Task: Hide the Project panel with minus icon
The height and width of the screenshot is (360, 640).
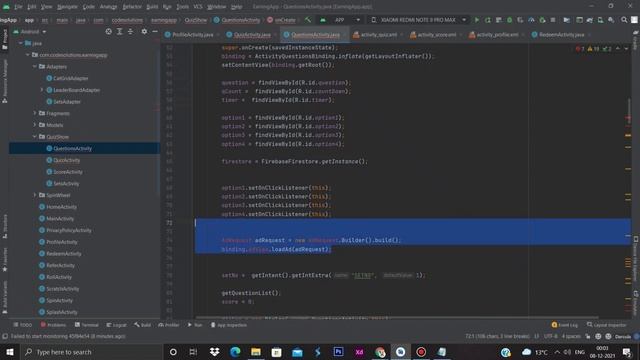Action: click(x=155, y=31)
